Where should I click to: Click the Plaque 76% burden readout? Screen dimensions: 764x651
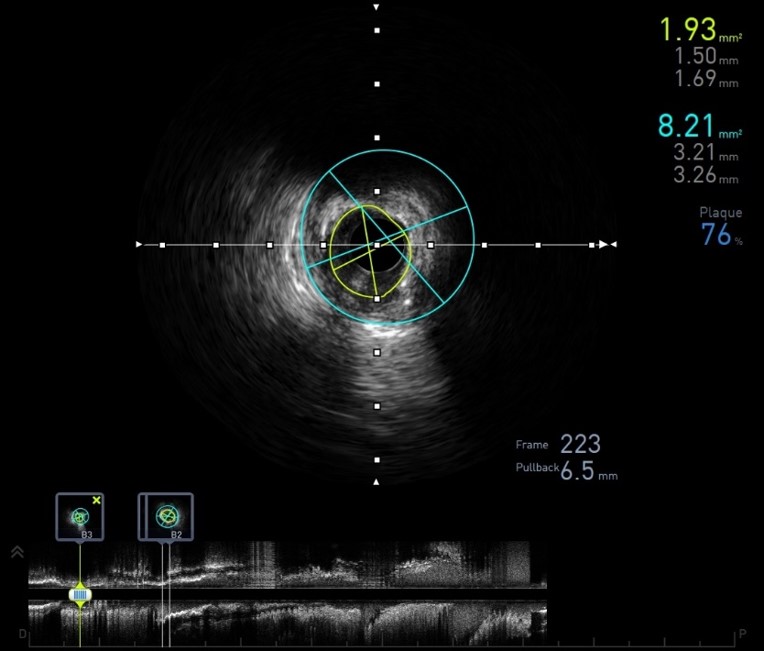click(716, 236)
